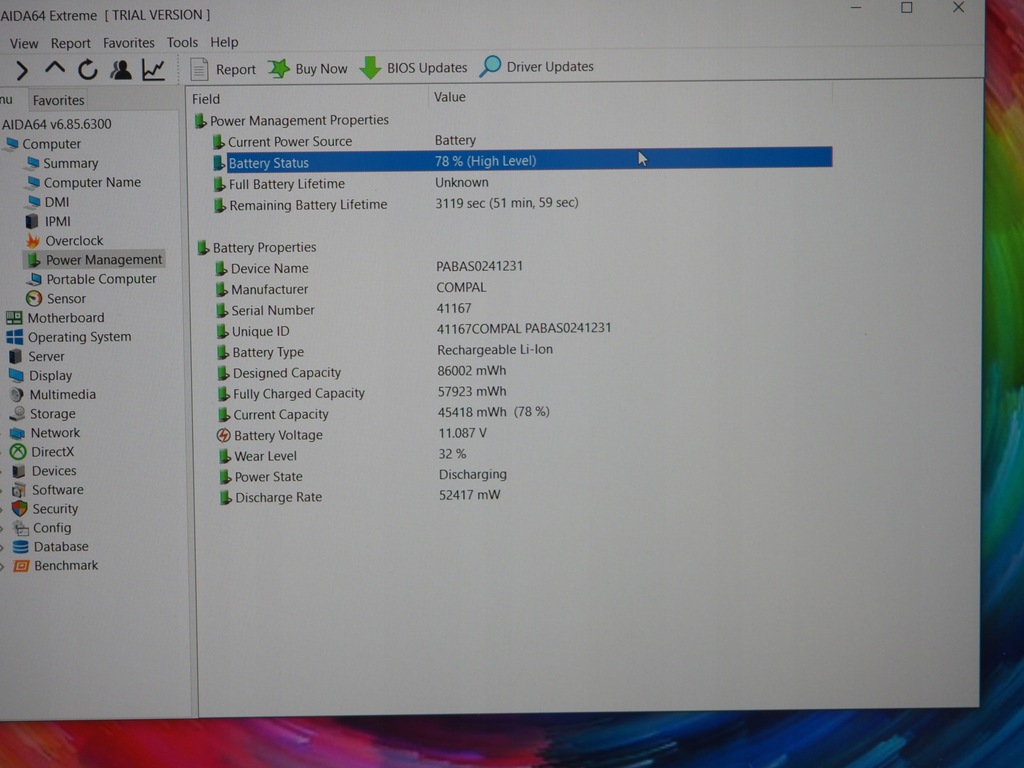
Task: Select IPMI tree item
Action: pos(57,221)
